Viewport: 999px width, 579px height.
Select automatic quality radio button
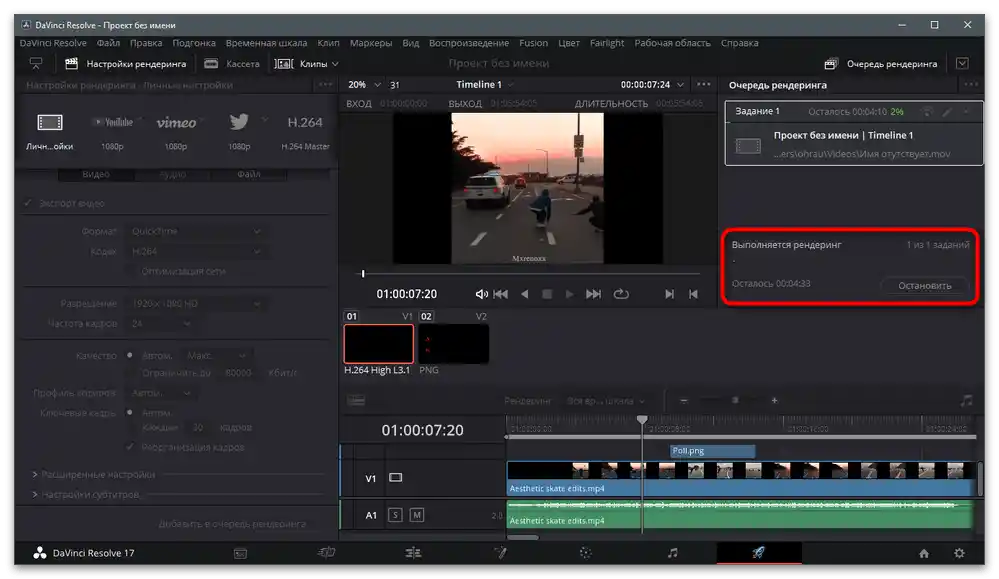click(x=129, y=355)
